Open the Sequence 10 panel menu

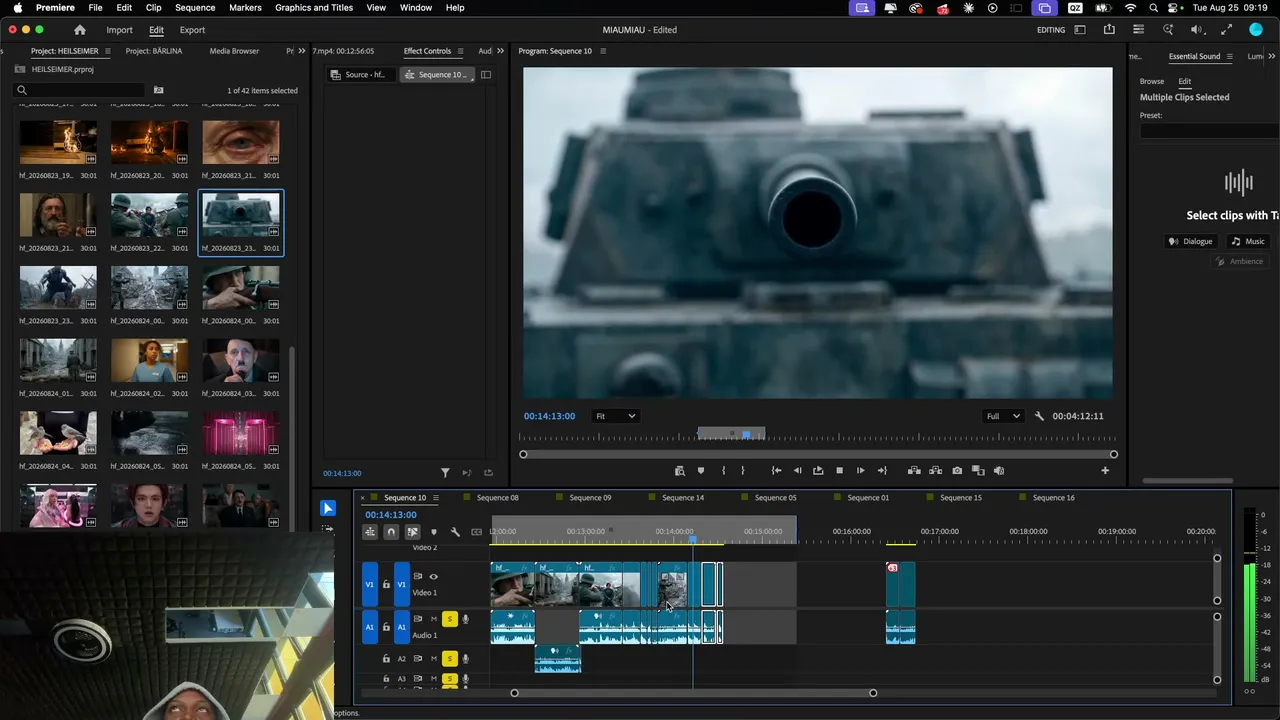[436, 498]
